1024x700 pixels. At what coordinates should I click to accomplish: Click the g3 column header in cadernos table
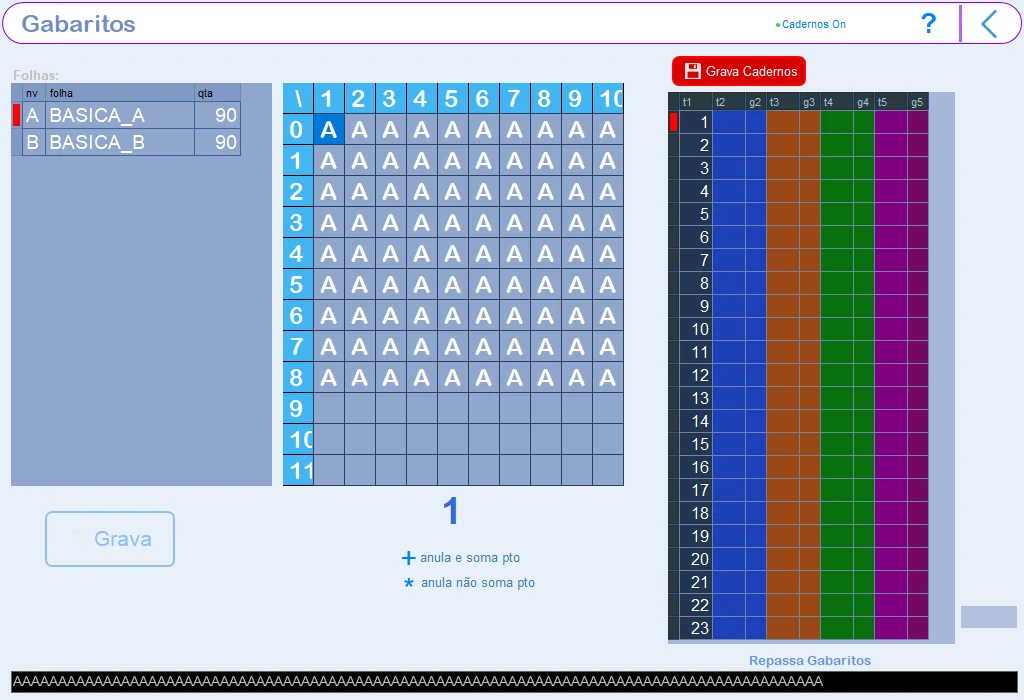coord(809,102)
